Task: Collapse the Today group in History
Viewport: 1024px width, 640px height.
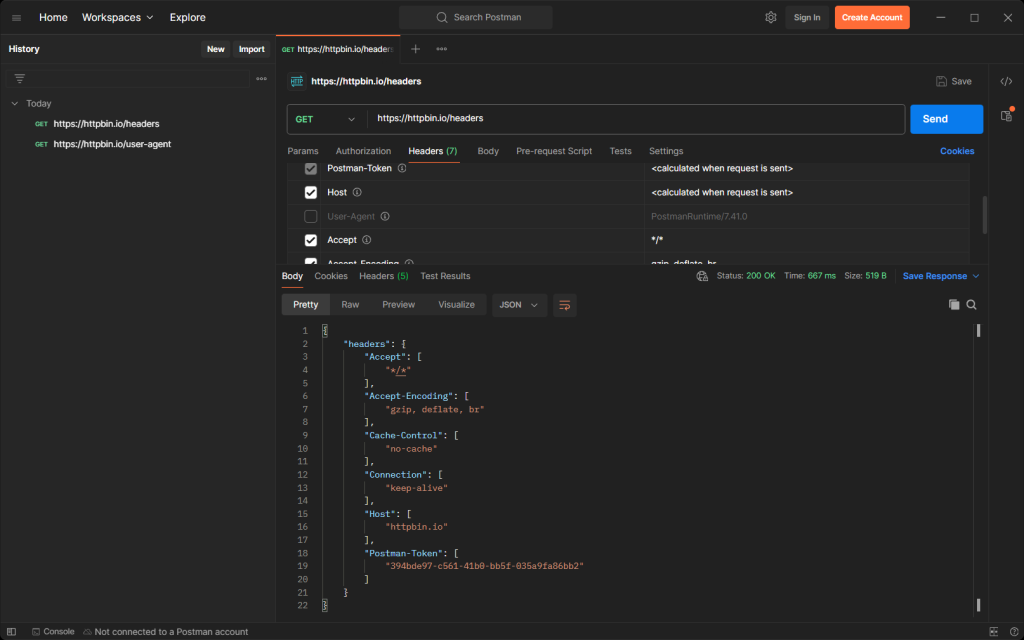Action: (14, 103)
